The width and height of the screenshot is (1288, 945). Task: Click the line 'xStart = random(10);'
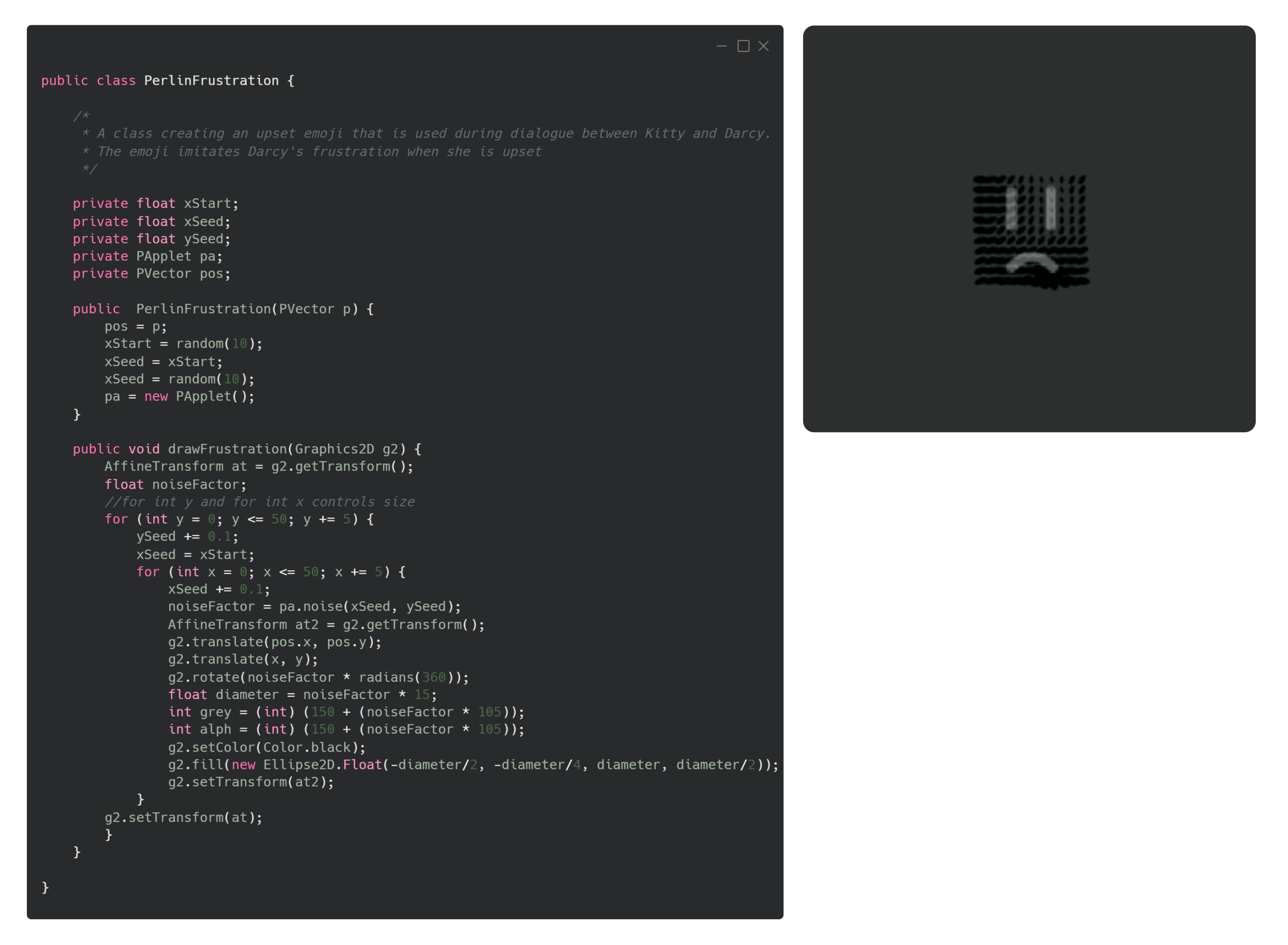[x=183, y=344]
